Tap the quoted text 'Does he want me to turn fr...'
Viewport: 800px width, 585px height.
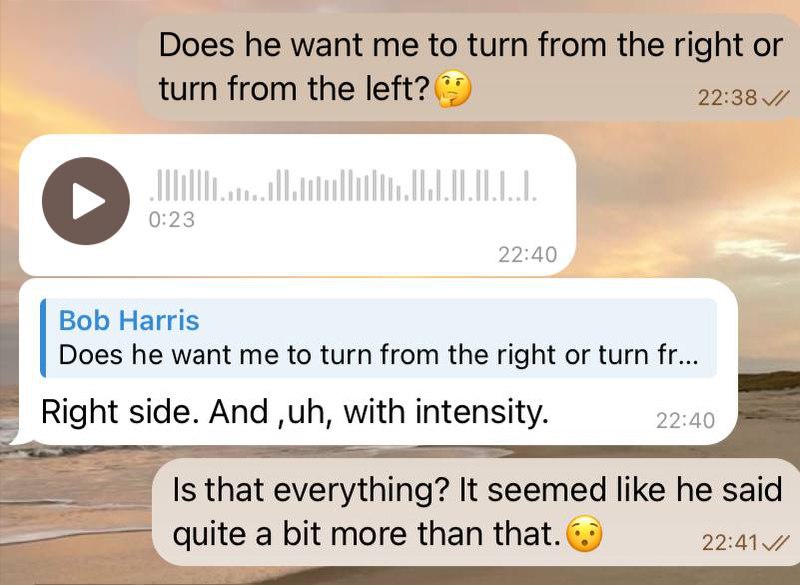378,355
